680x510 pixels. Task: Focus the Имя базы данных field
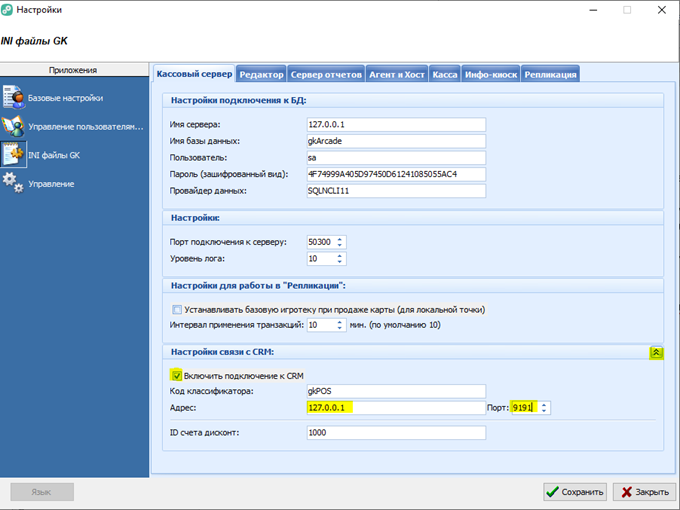coord(396,141)
